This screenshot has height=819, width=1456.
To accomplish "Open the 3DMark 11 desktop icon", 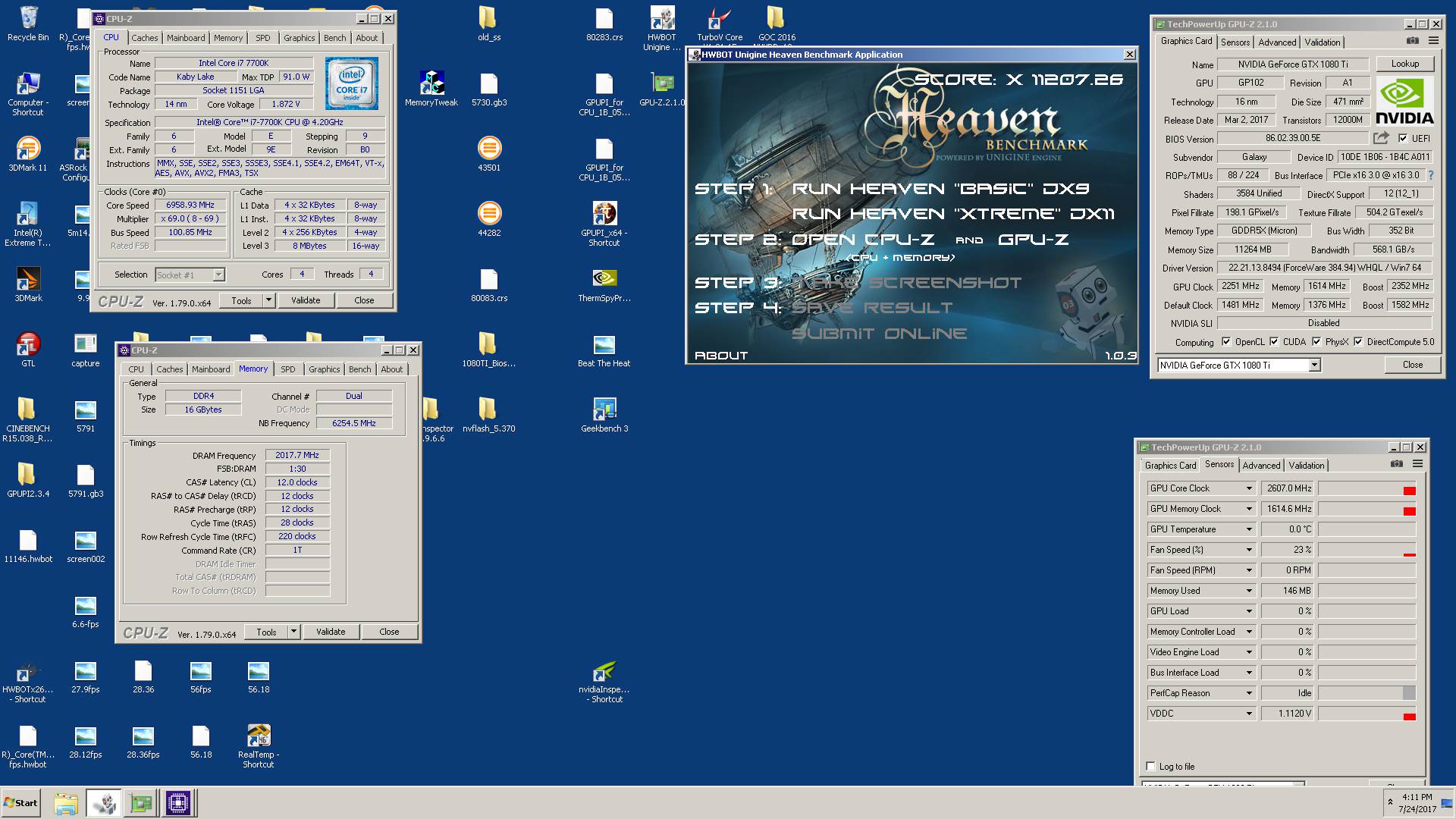I will coord(28,154).
